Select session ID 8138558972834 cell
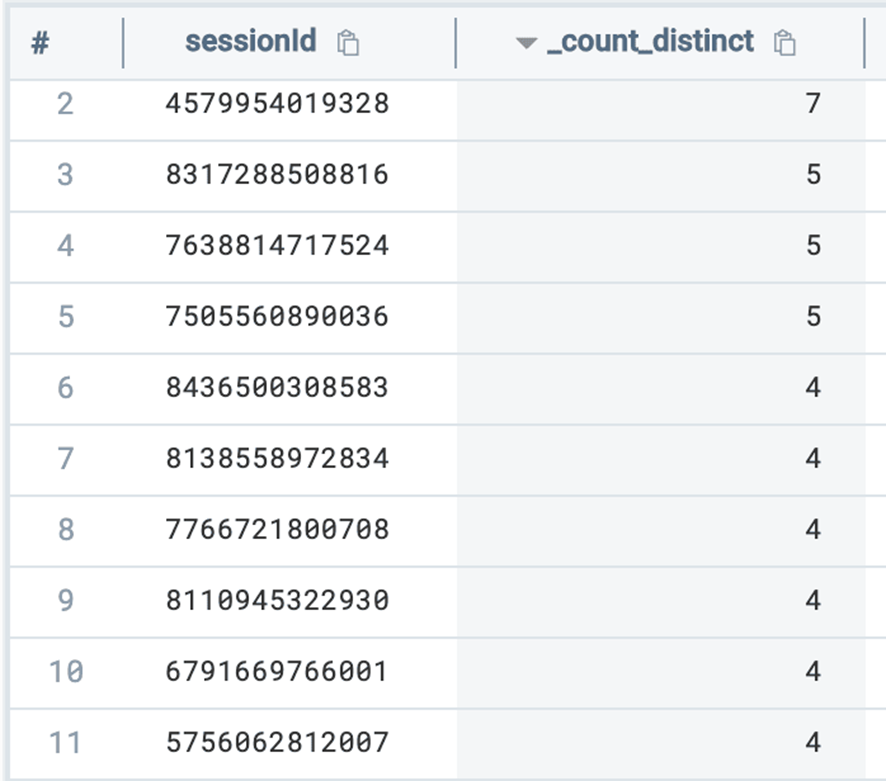886x781 pixels. pos(277,459)
